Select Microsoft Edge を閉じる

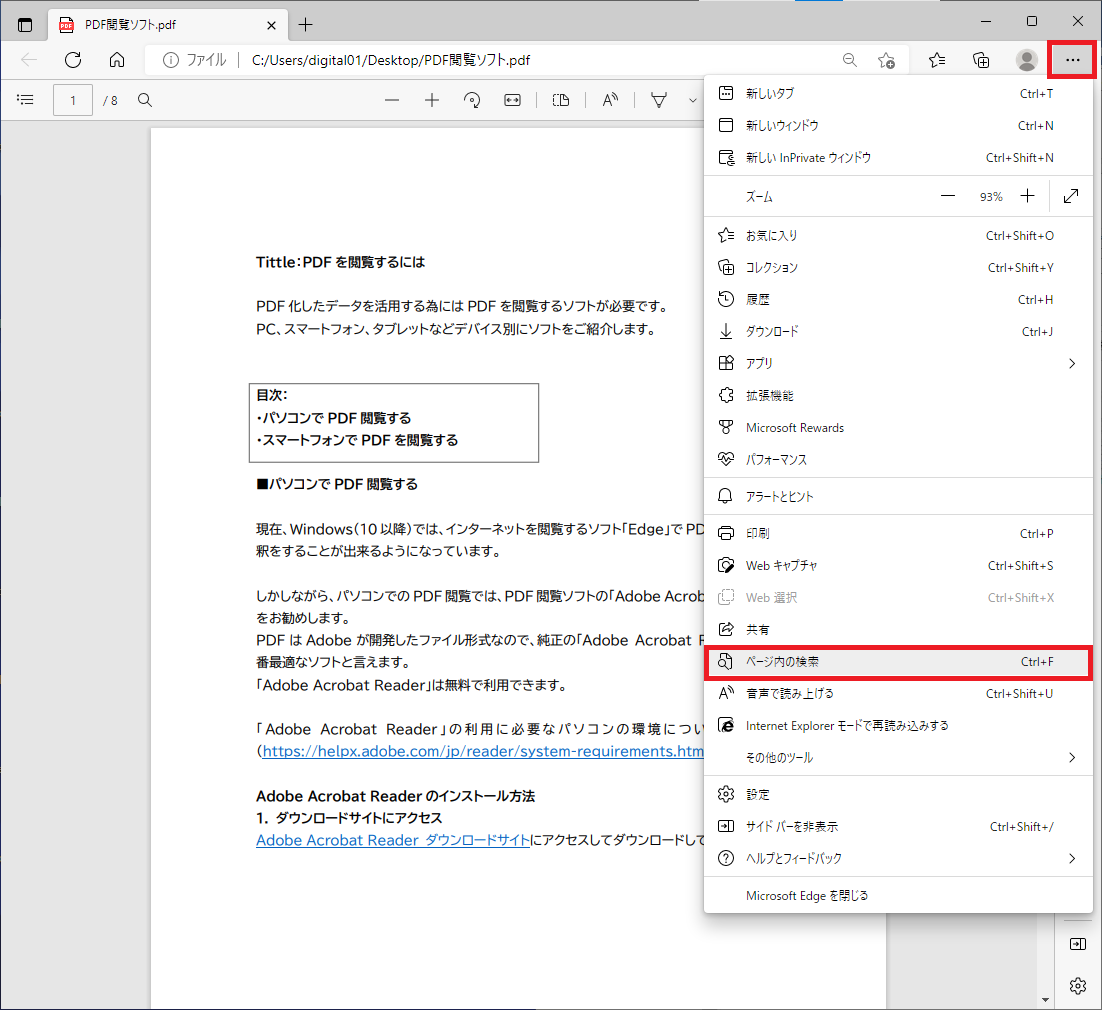coord(898,895)
